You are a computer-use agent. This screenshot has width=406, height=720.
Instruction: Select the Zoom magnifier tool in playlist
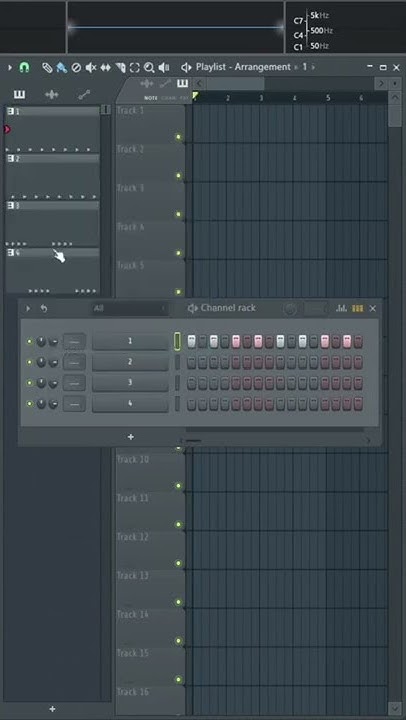[149, 68]
